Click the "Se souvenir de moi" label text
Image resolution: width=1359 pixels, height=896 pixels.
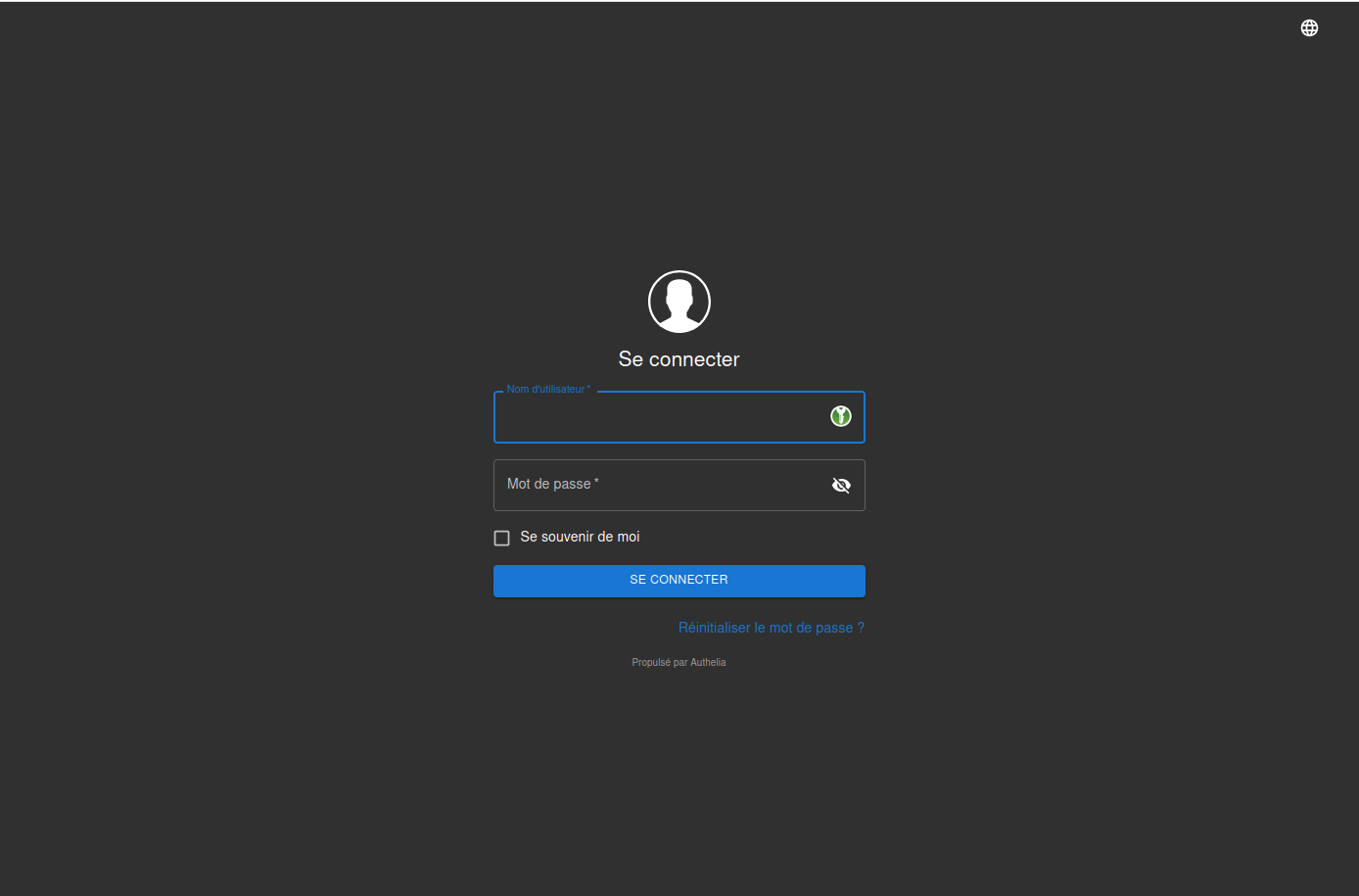point(580,537)
